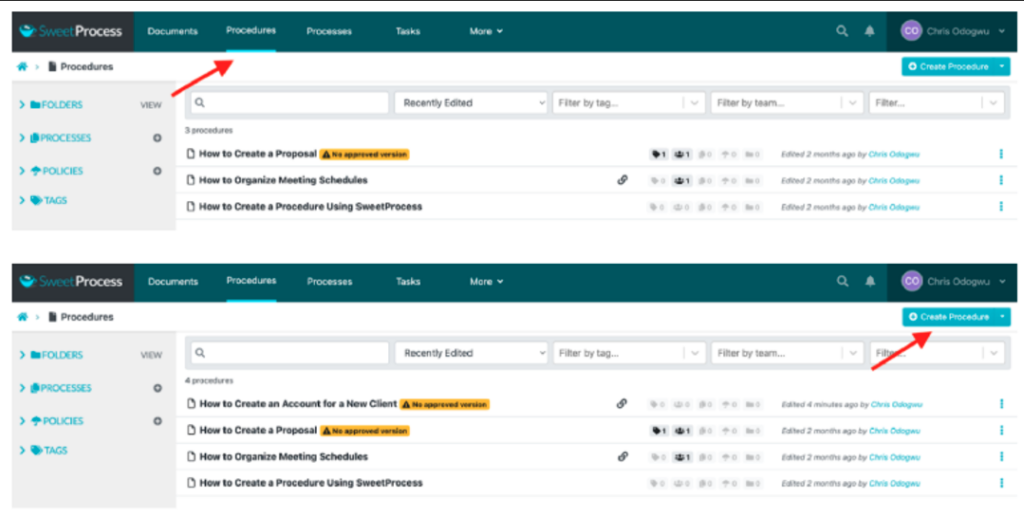Open notifications bell in the lower screenshot
Viewport: 1024px width, 517px height.
[x=870, y=281]
